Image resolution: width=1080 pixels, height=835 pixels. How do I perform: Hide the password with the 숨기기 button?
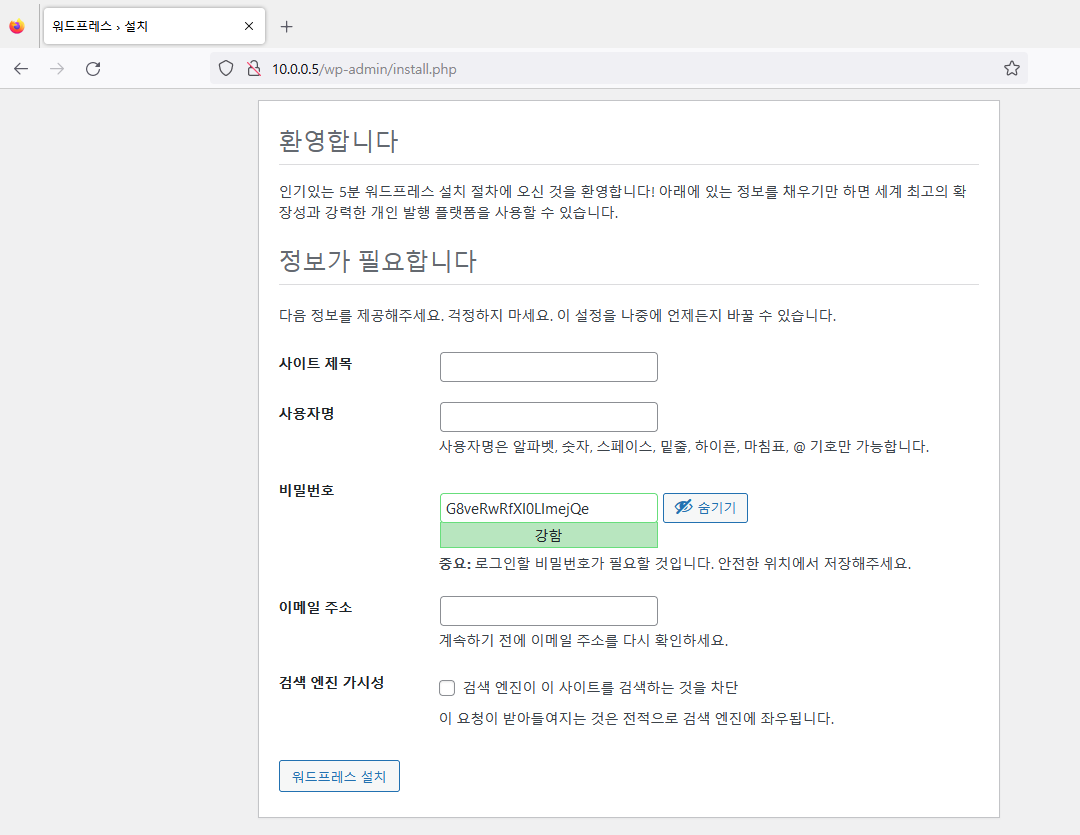[705, 508]
